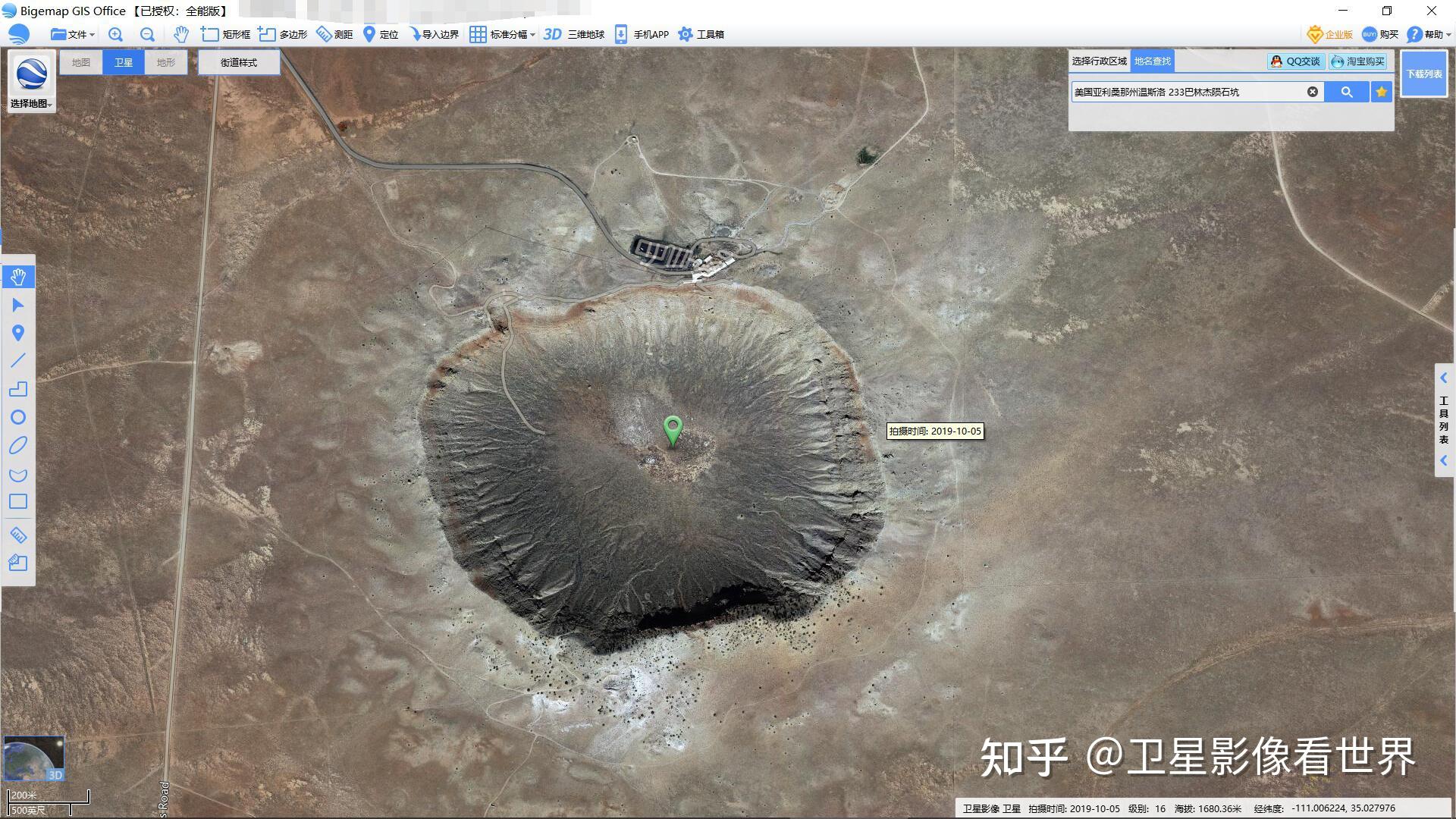
Task: Click the zoom in magnifier icon
Action: 115,34
